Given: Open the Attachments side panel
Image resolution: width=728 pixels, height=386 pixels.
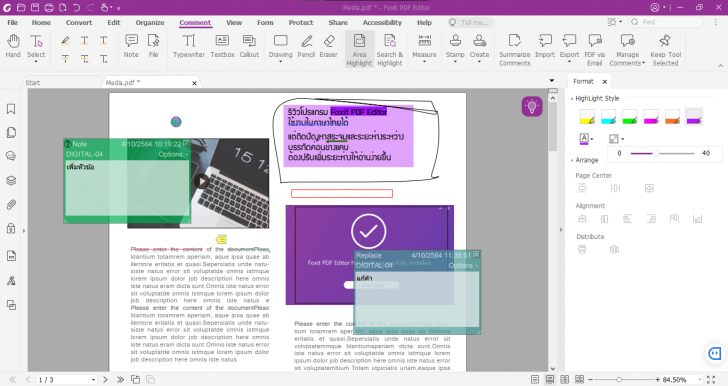Looking at the screenshot, I should [11, 204].
